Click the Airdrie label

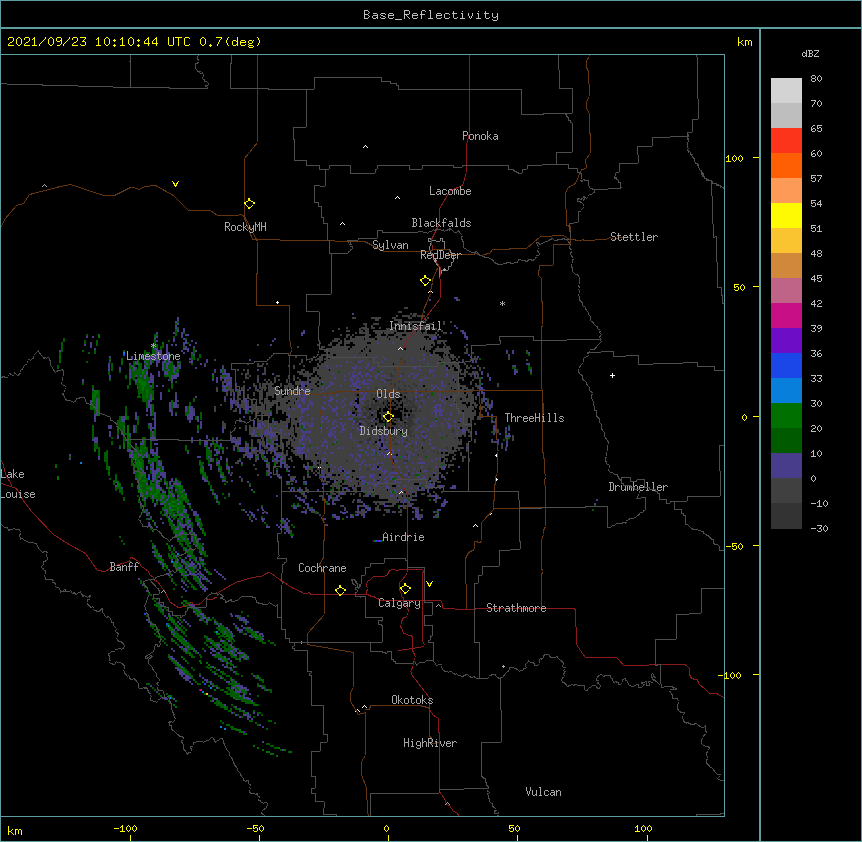[x=404, y=537]
